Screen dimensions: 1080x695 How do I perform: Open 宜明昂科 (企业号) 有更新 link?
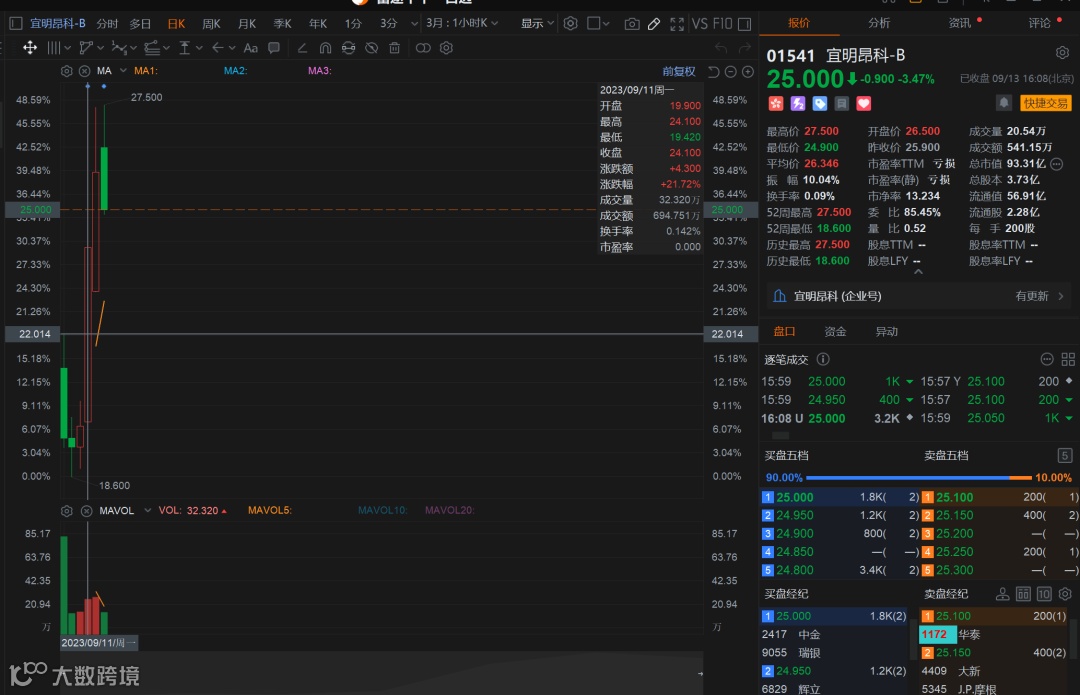919,296
